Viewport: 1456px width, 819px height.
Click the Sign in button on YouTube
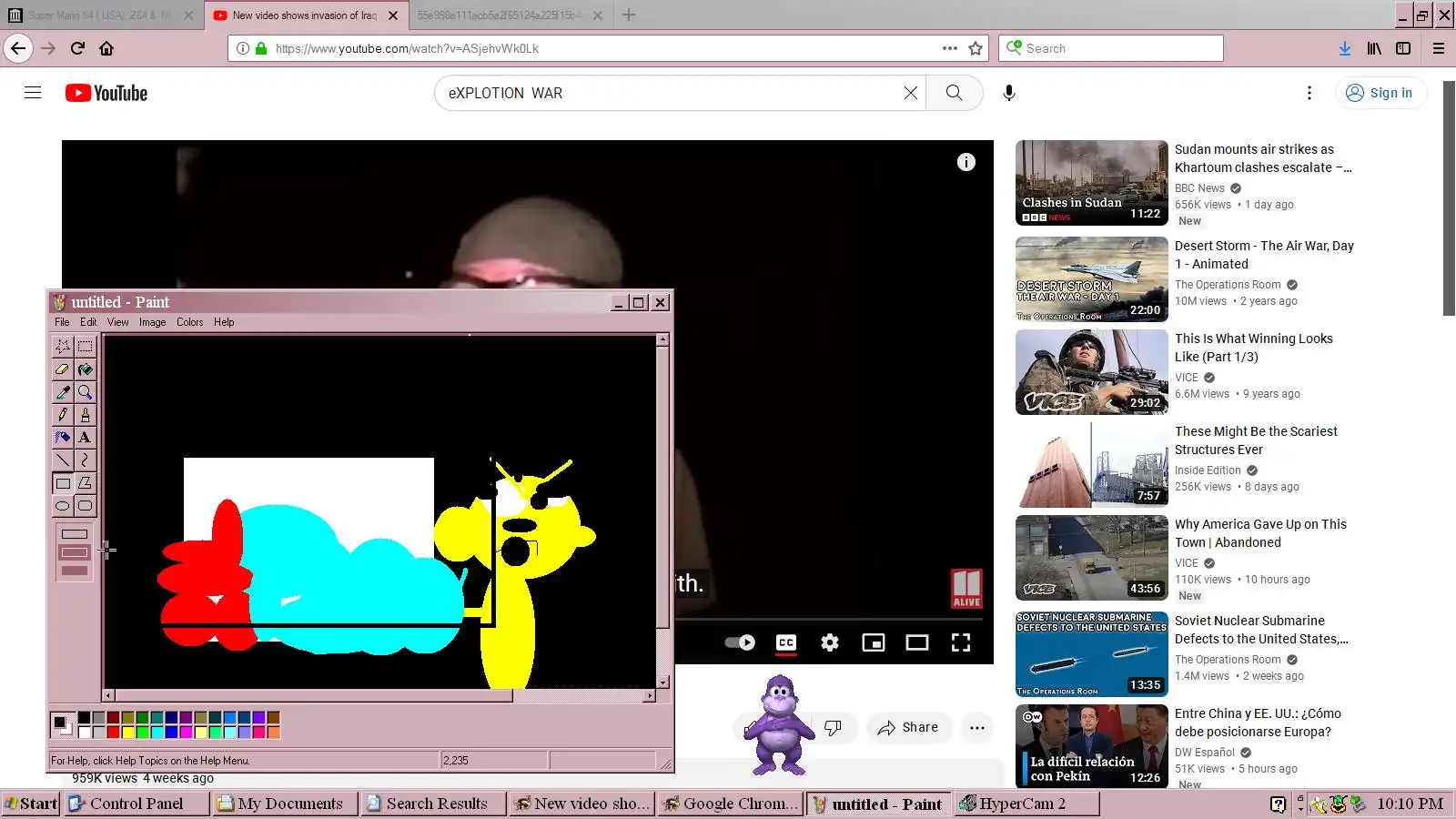(x=1380, y=93)
